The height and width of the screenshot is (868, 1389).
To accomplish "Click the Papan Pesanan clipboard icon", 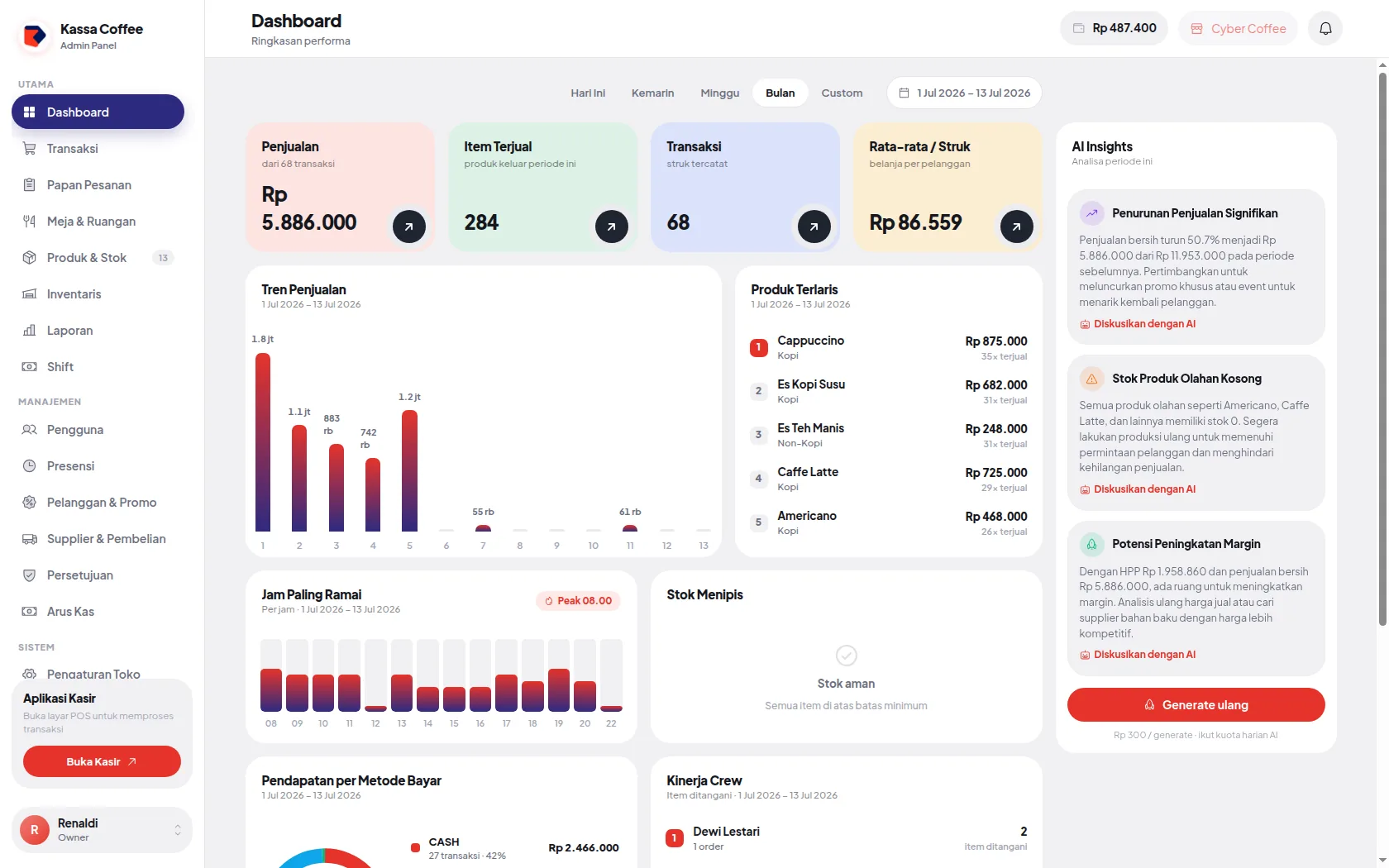I will pyautogui.click(x=30, y=185).
